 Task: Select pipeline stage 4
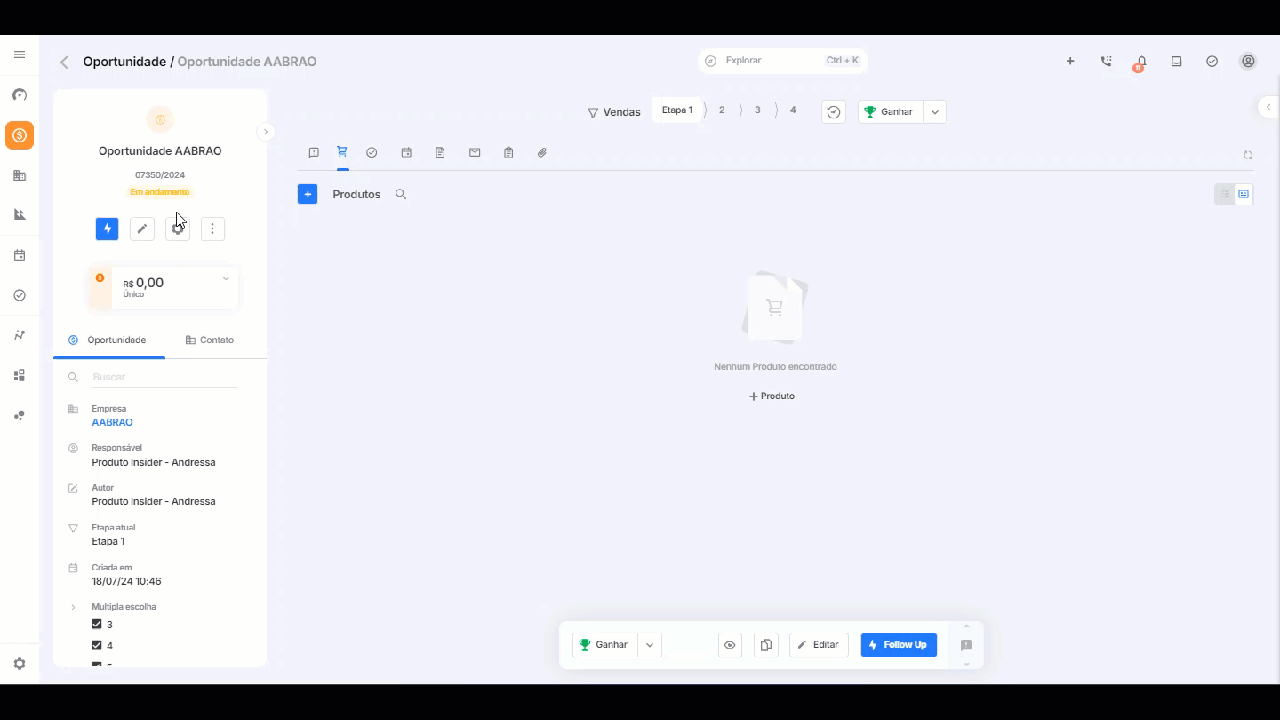click(793, 110)
